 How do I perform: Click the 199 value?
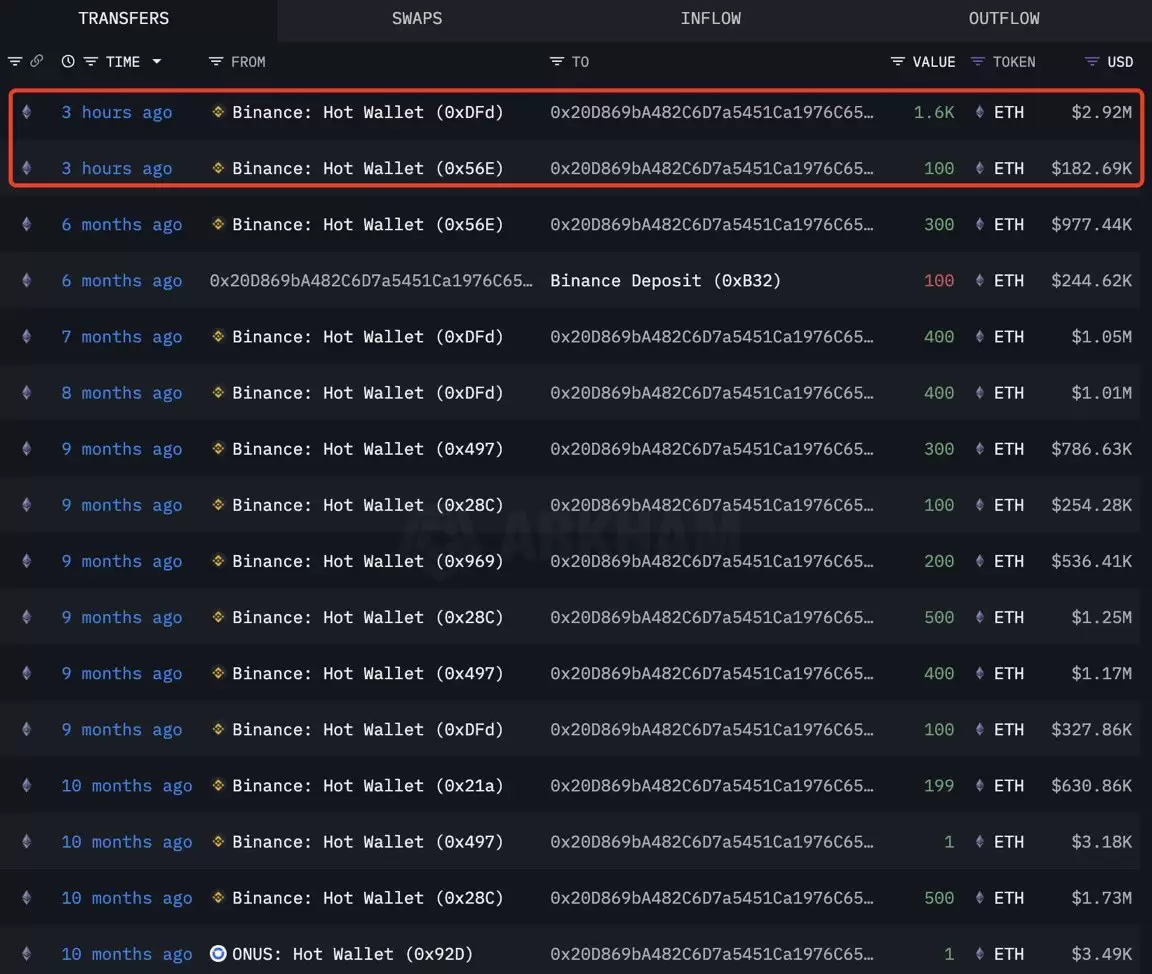939,785
